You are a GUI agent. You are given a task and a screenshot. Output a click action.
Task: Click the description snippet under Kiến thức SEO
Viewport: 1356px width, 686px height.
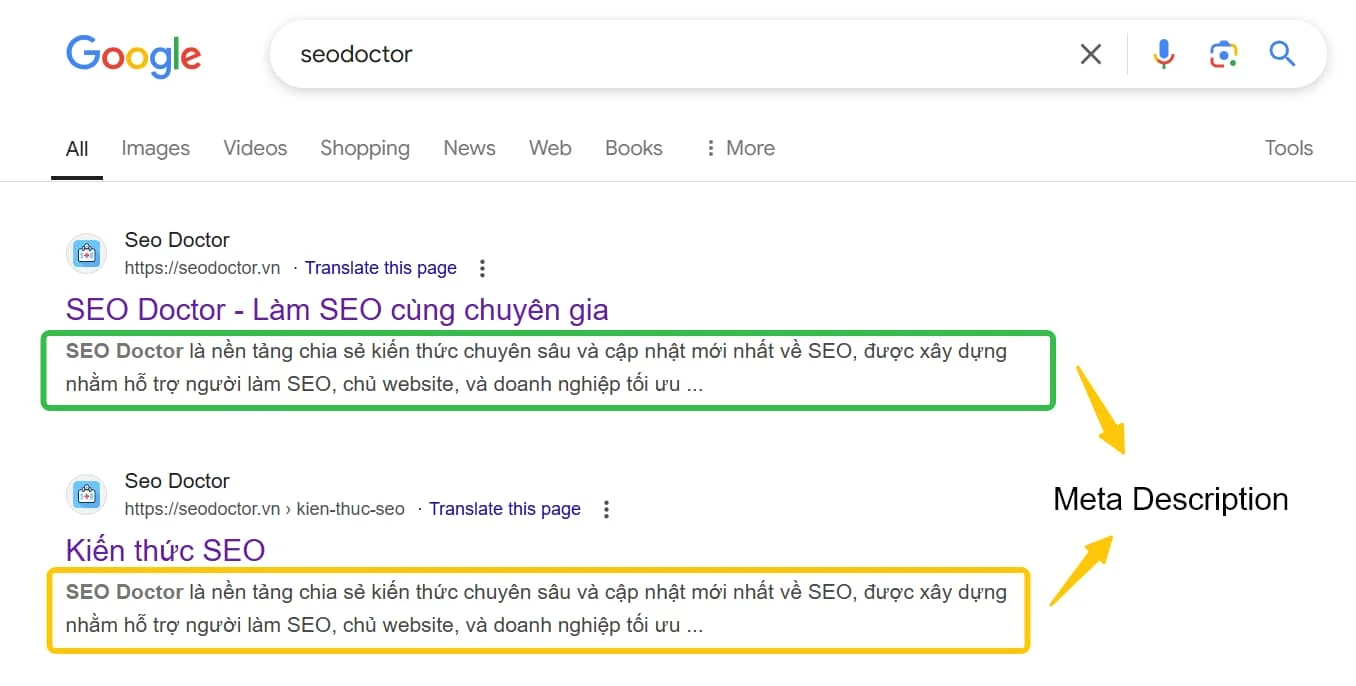tap(536, 608)
